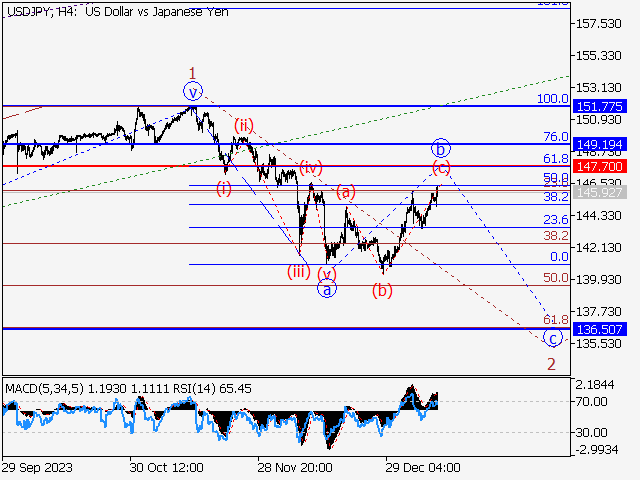Click the -2.9934 indicator scale value
640x480 pixels.
tap(597, 450)
